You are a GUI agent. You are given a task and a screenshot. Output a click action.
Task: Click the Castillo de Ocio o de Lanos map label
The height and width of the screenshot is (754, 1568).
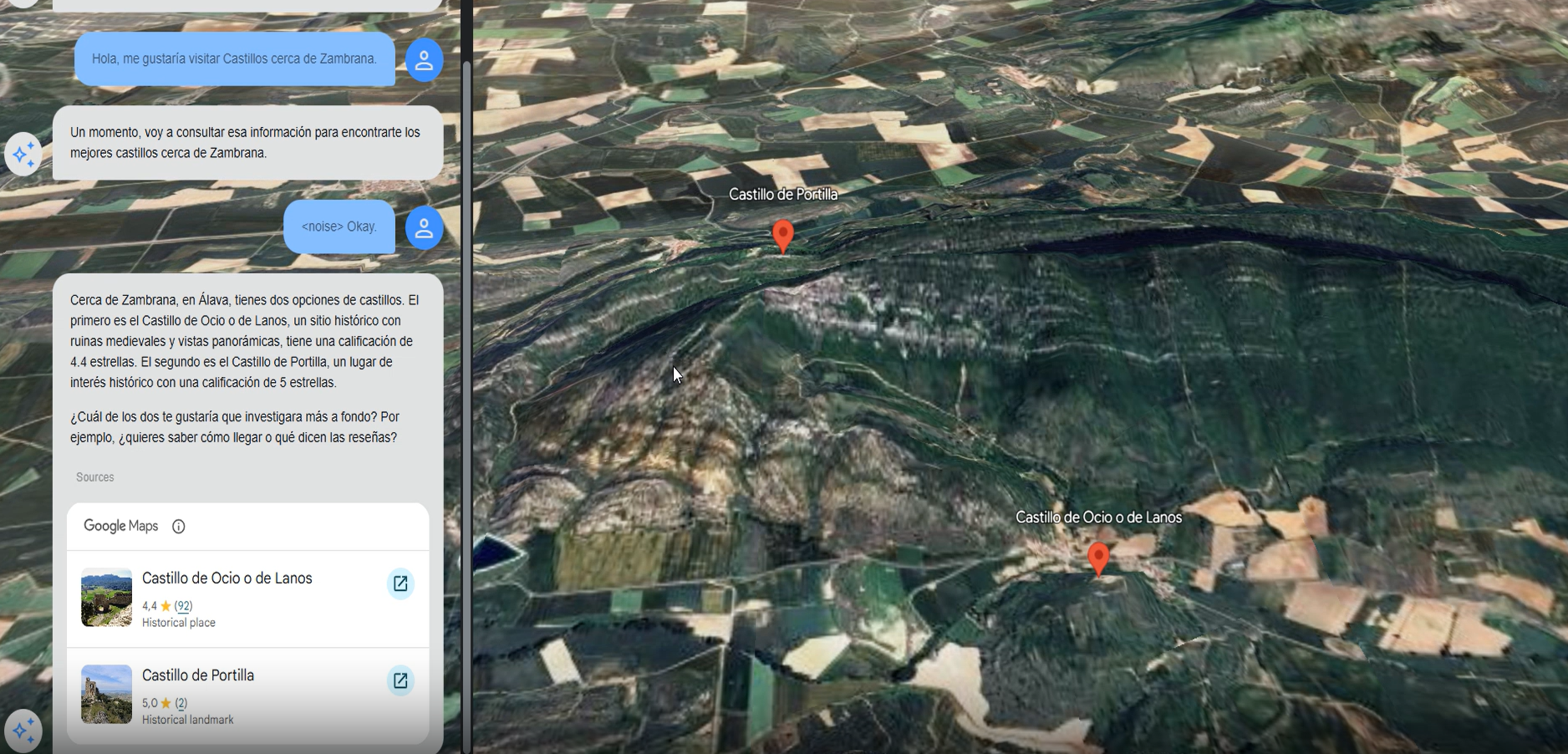pos(1098,517)
